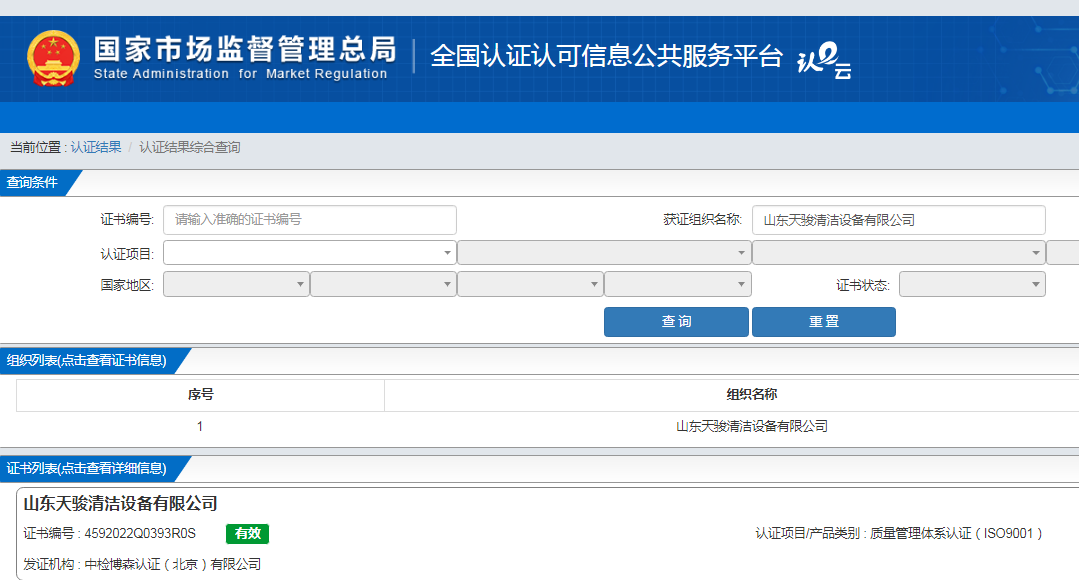The image size is (1079, 580).
Task: Click the 证书编号 input field
Action: pyautogui.click(x=310, y=219)
